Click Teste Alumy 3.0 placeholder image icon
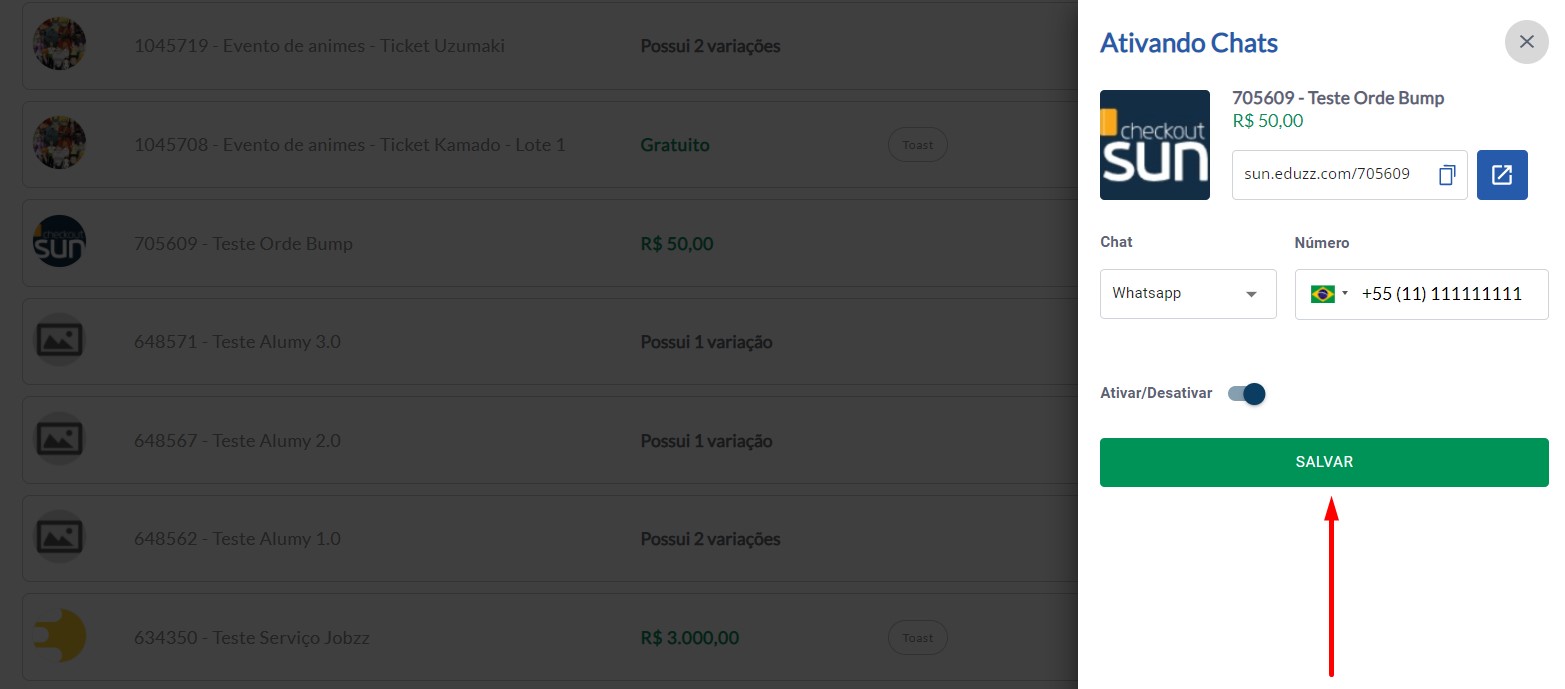 [60, 341]
